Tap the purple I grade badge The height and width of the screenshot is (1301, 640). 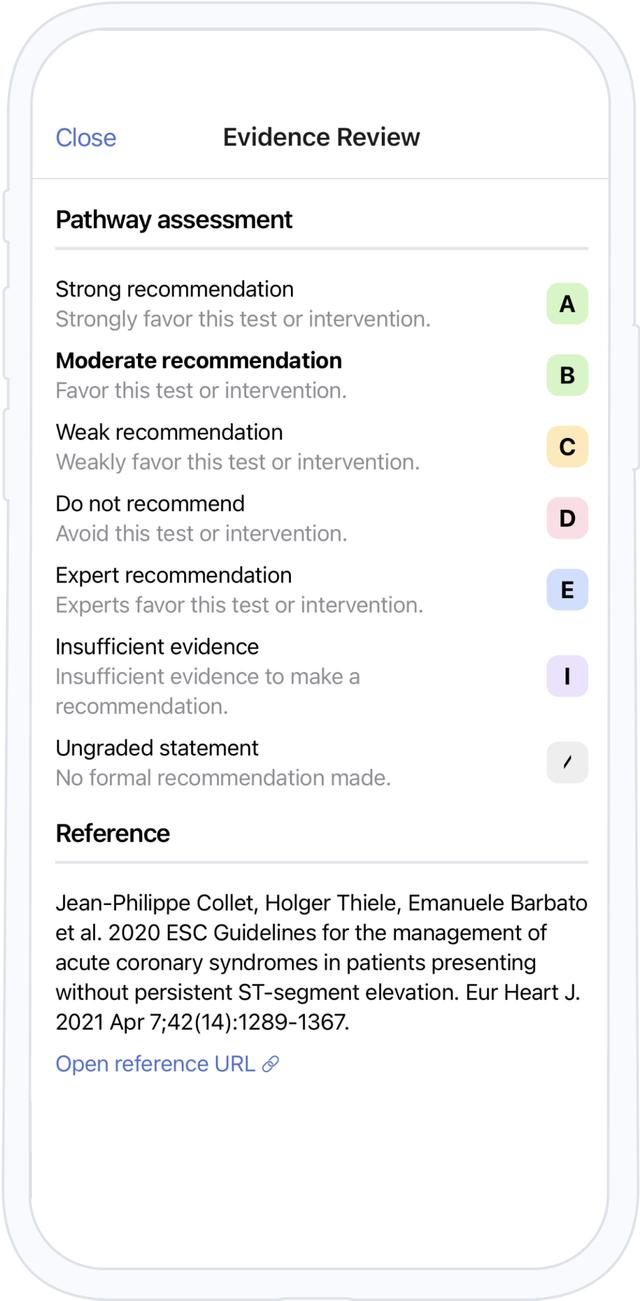click(x=567, y=676)
